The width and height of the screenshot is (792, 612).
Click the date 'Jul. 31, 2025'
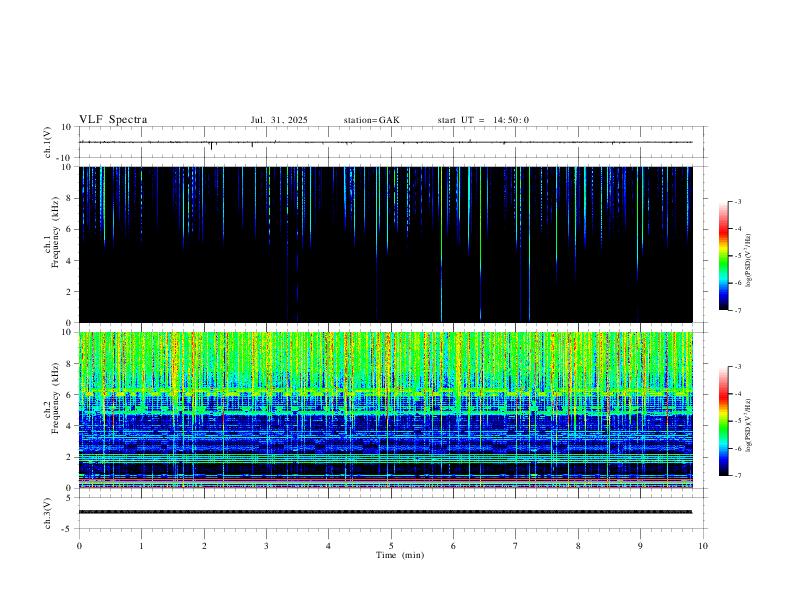[279, 120]
